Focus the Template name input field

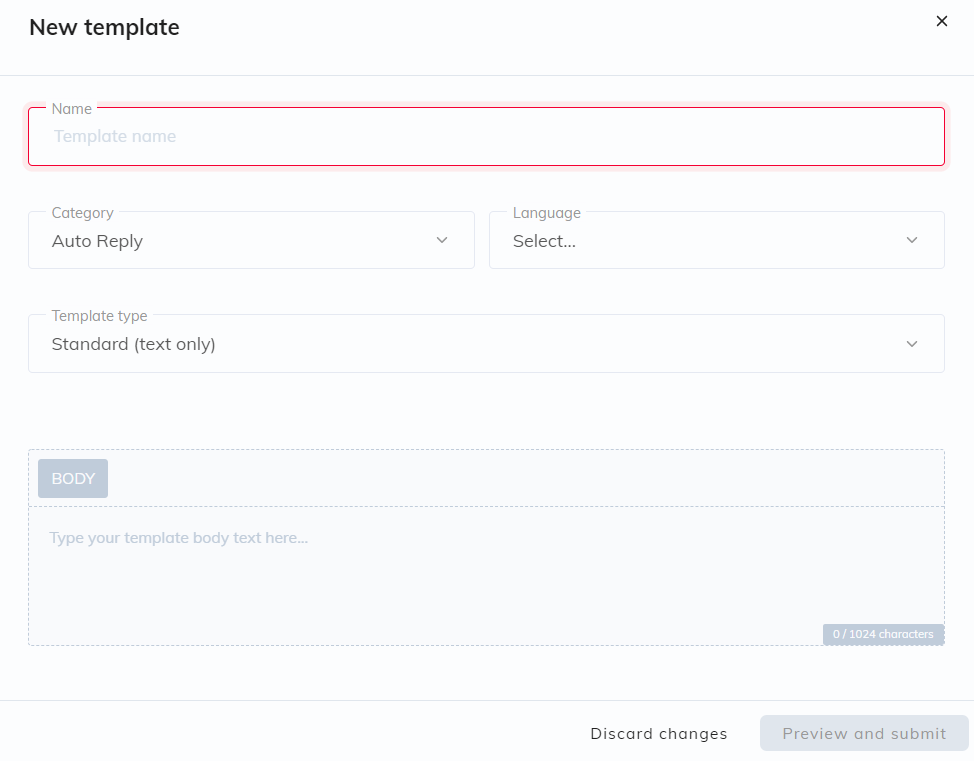tap(486, 137)
